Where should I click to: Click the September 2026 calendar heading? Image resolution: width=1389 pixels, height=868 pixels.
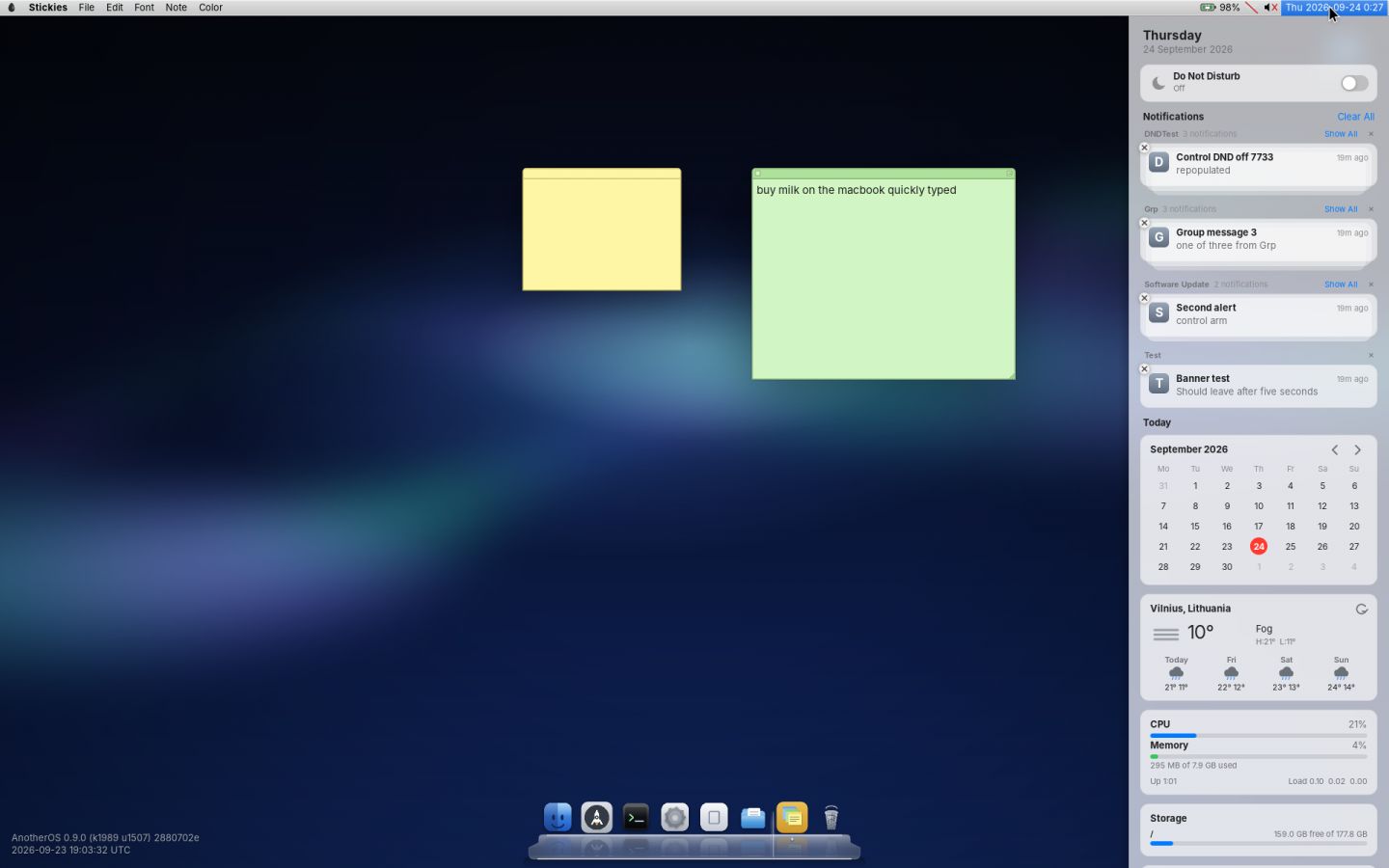click(x=1188, y=449)
